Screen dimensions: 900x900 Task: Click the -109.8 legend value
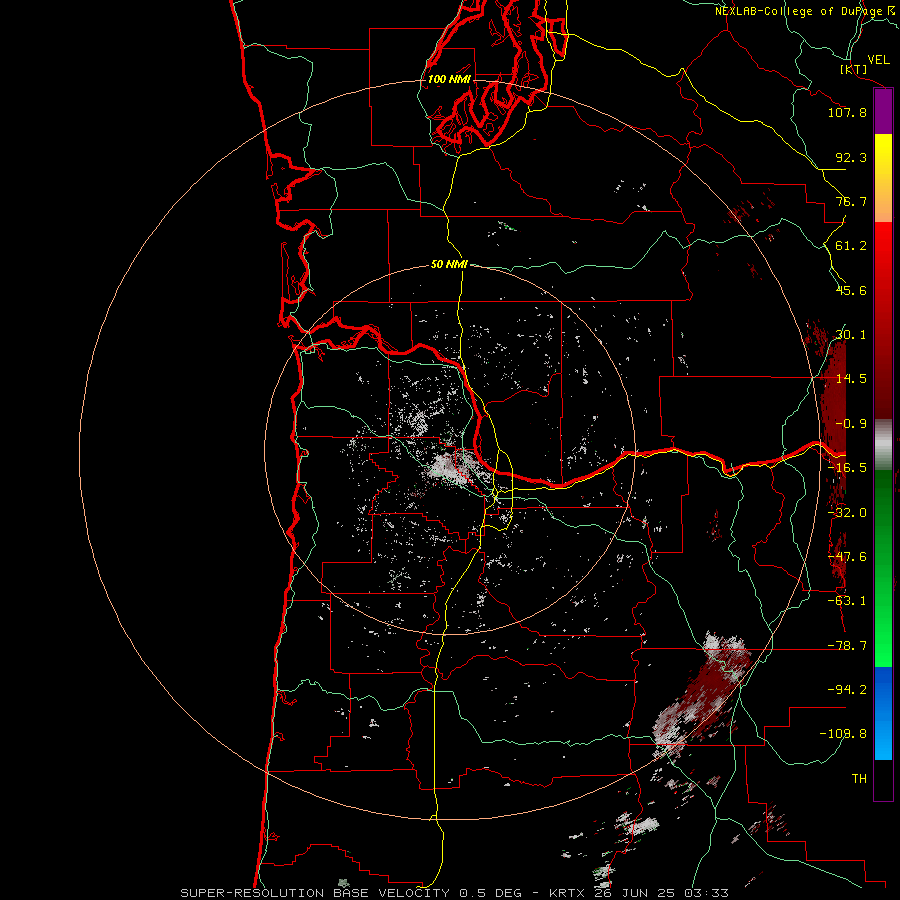843,734
